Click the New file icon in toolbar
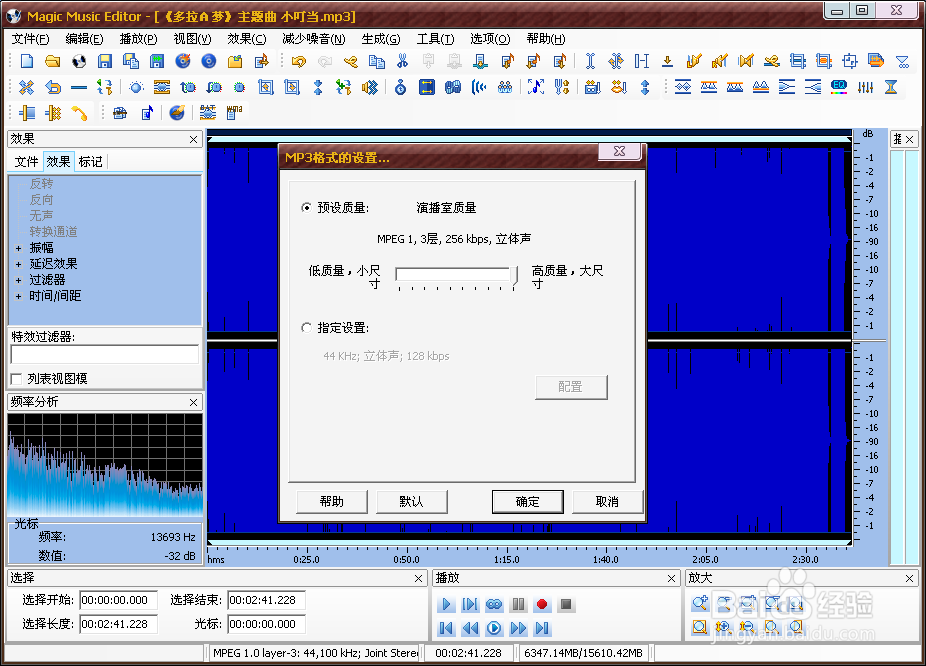 tap(27, 61)
